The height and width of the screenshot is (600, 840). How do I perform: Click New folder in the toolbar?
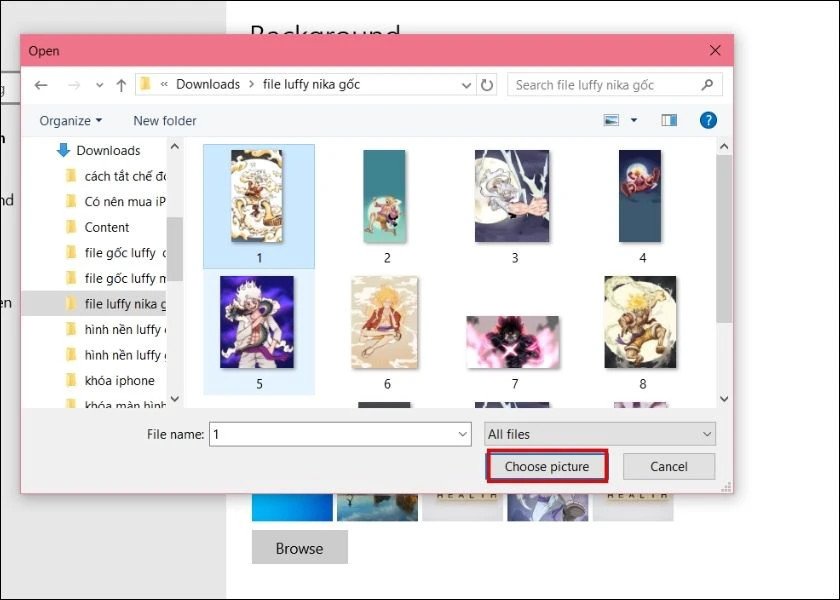[164, 119]
